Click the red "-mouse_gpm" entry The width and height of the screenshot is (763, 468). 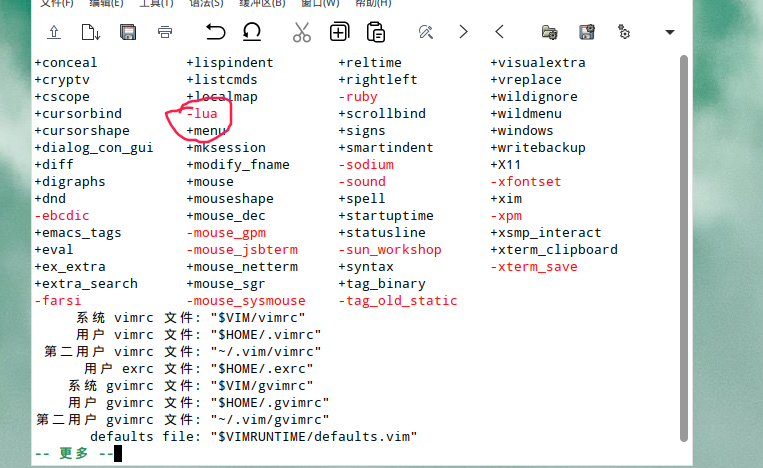(x=226, y=233)
